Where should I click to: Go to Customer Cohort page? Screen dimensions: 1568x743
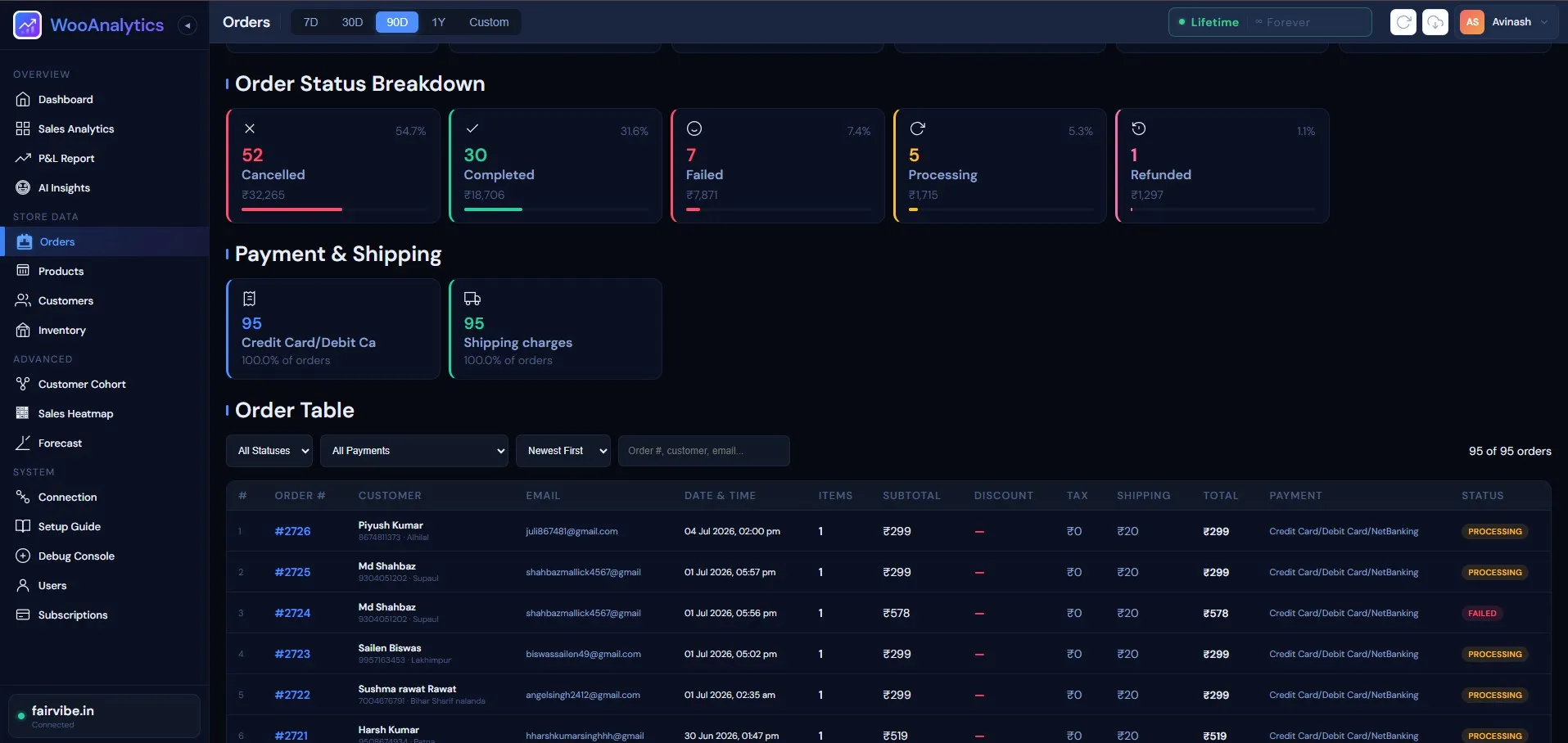(82, 384)
